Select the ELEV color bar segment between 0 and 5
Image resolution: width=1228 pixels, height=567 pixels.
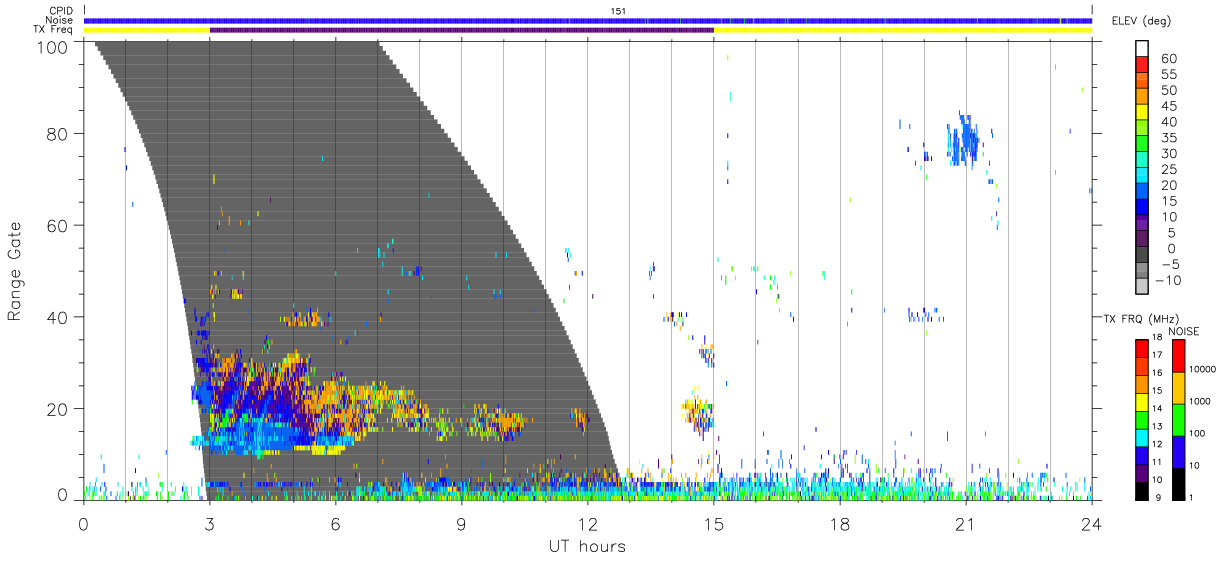tap(1142, 240)
